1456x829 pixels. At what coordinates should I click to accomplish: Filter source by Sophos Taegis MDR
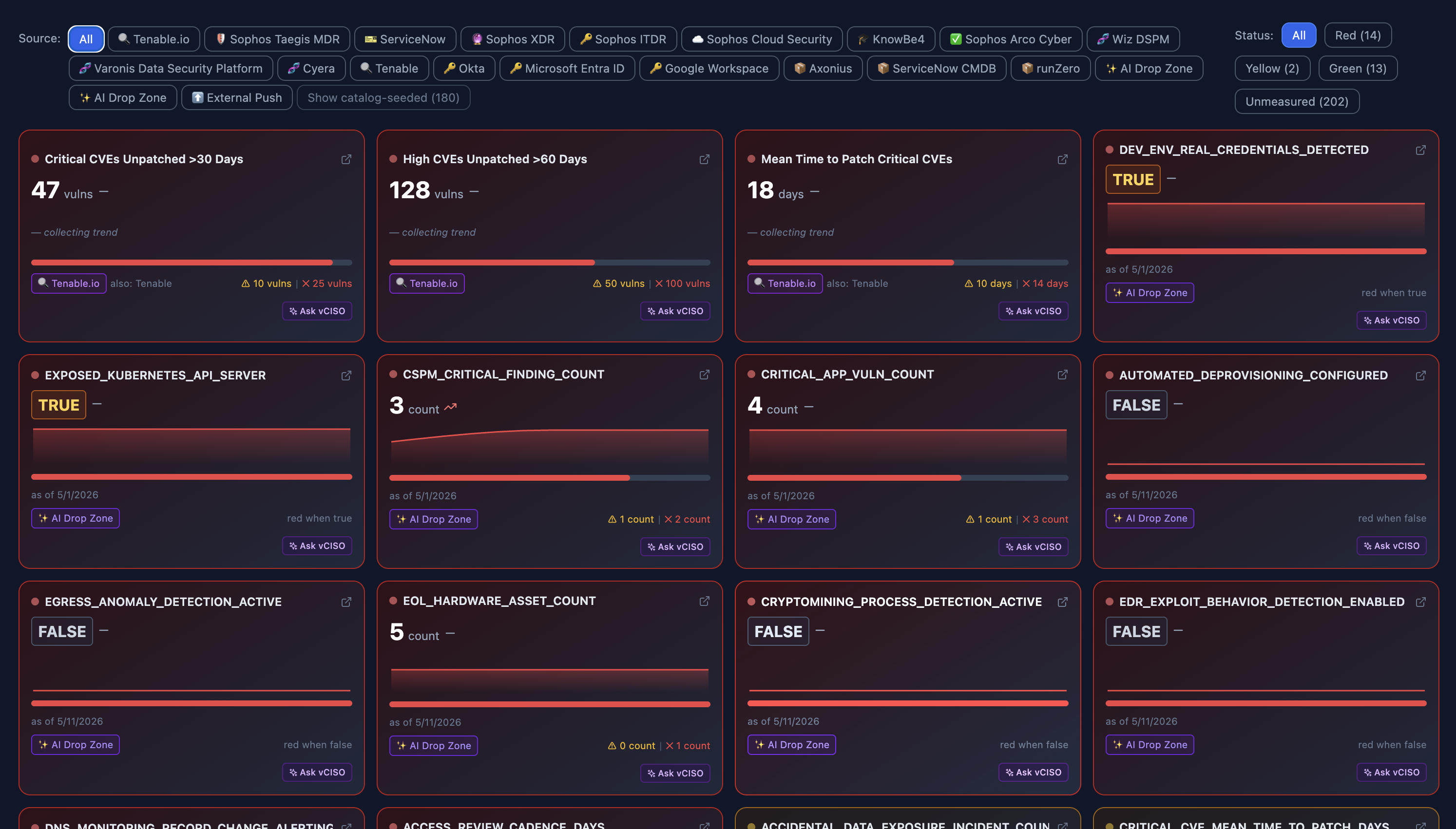(x=277, y=38)
